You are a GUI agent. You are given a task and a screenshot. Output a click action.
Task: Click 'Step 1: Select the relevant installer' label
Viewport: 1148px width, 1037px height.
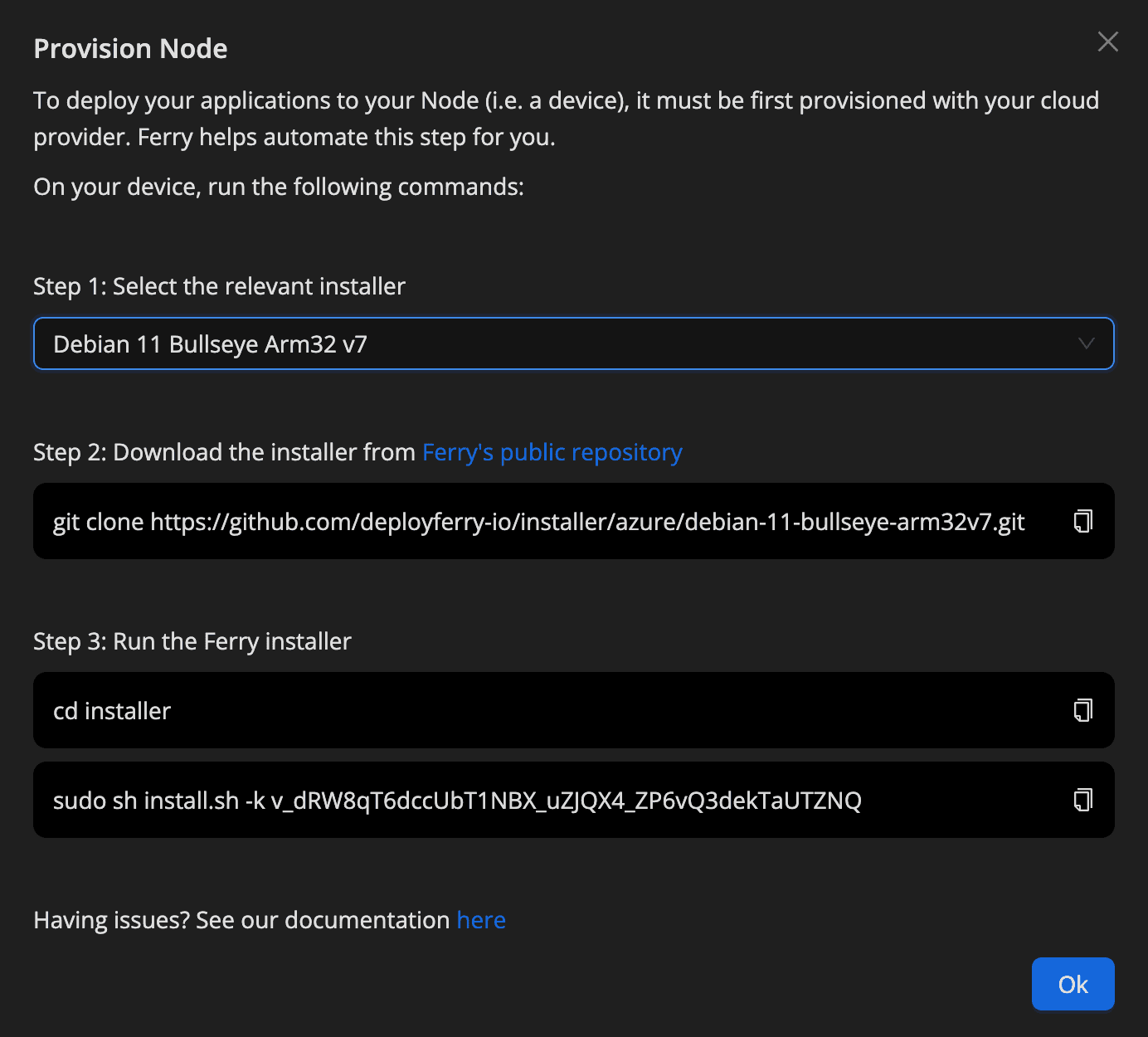pos(219,286)
